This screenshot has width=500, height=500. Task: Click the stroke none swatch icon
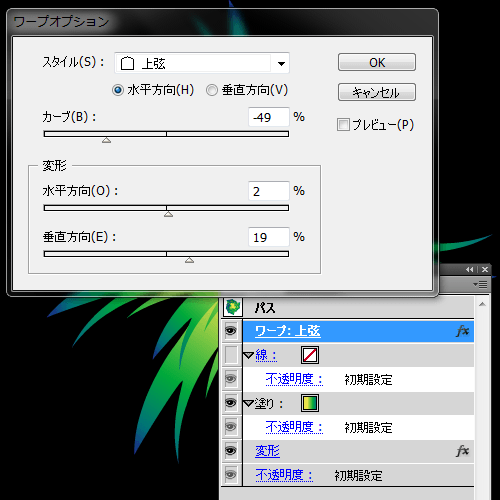(310, 355)
